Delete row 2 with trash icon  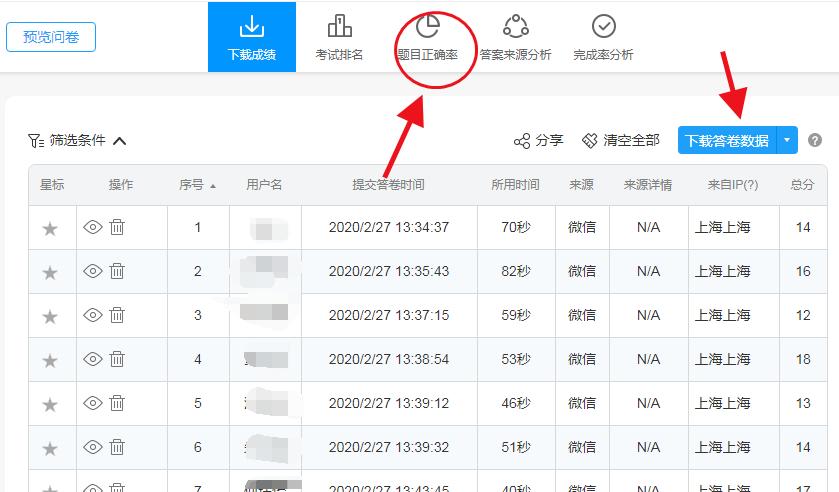click(x=117, y=271)
